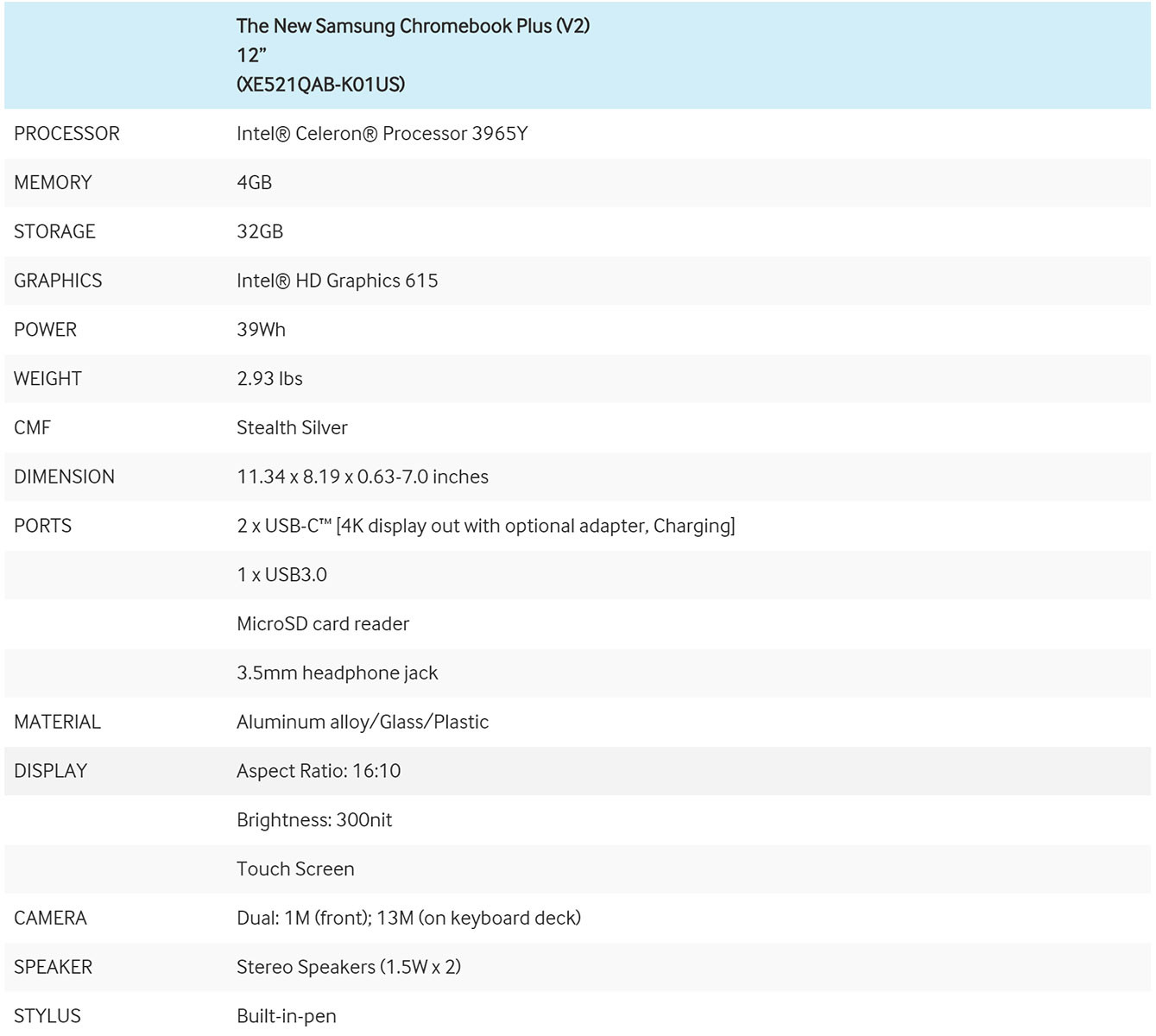Select the CAMERA row label
The image size is (1156, 1036).
(x=50, y=919)
